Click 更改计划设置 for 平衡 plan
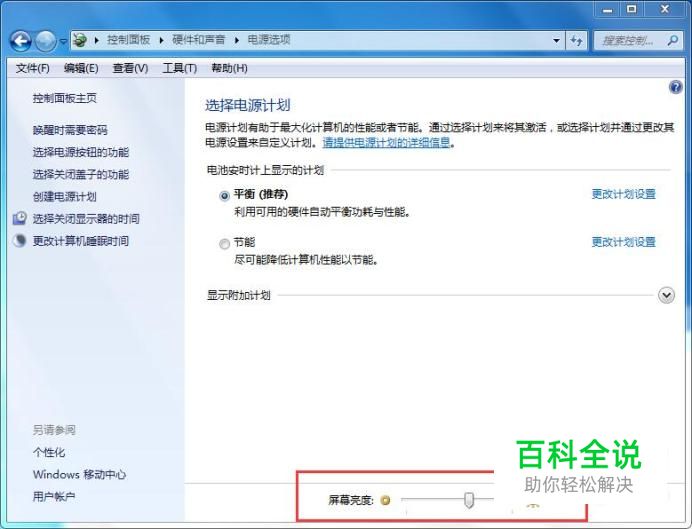692x529 pixels. pyautogui.click(x=623, y=194)
